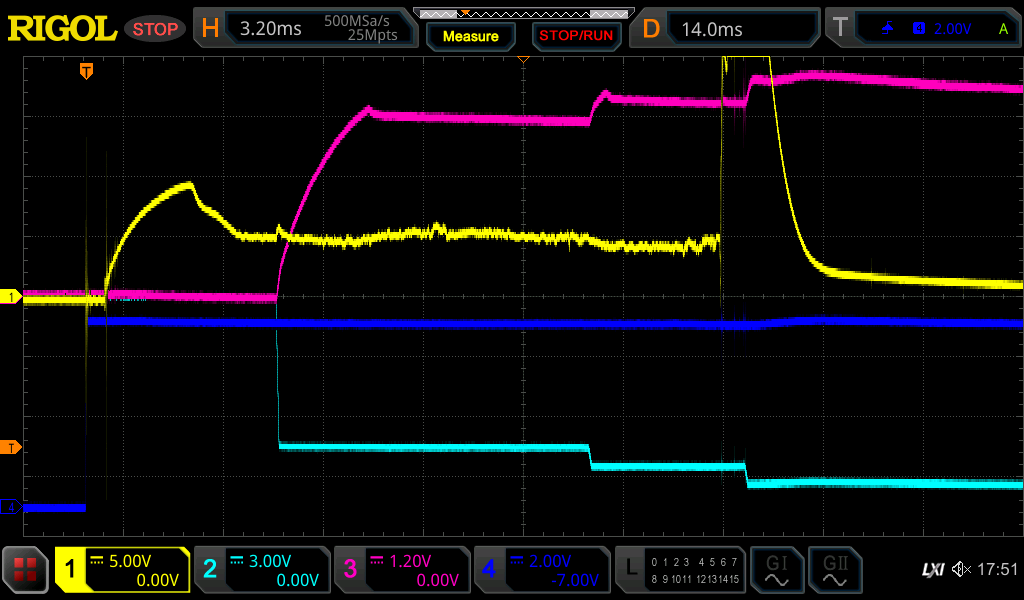
Task: Open the Measure menu
Action: [470, 36]
